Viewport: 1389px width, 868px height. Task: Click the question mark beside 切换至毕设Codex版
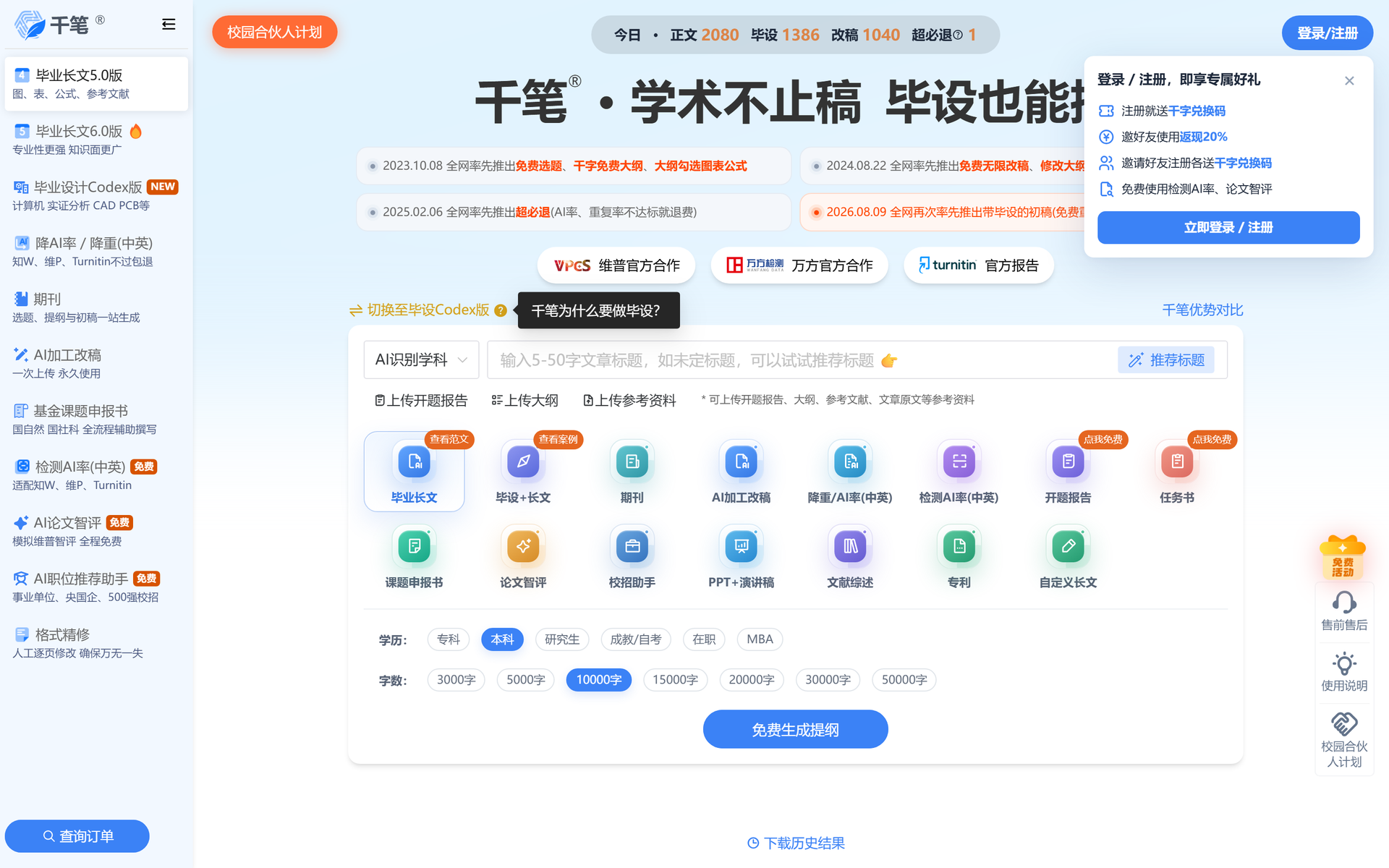click(501, 310)
